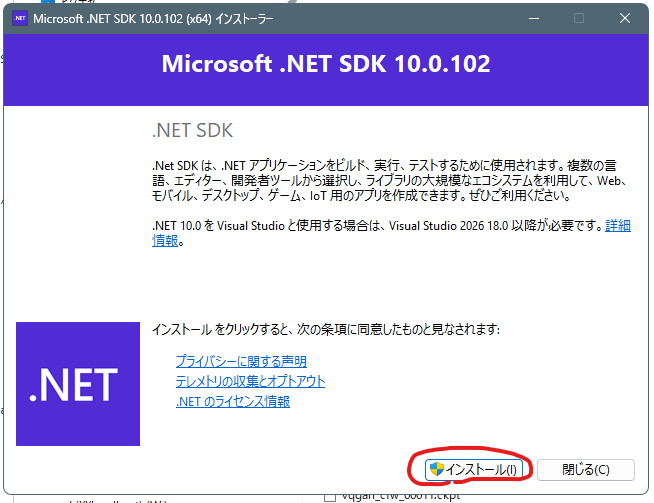Minimize the installer window
Image resolution: width=654 pixels, height=503 pixels.
(532, 19)
